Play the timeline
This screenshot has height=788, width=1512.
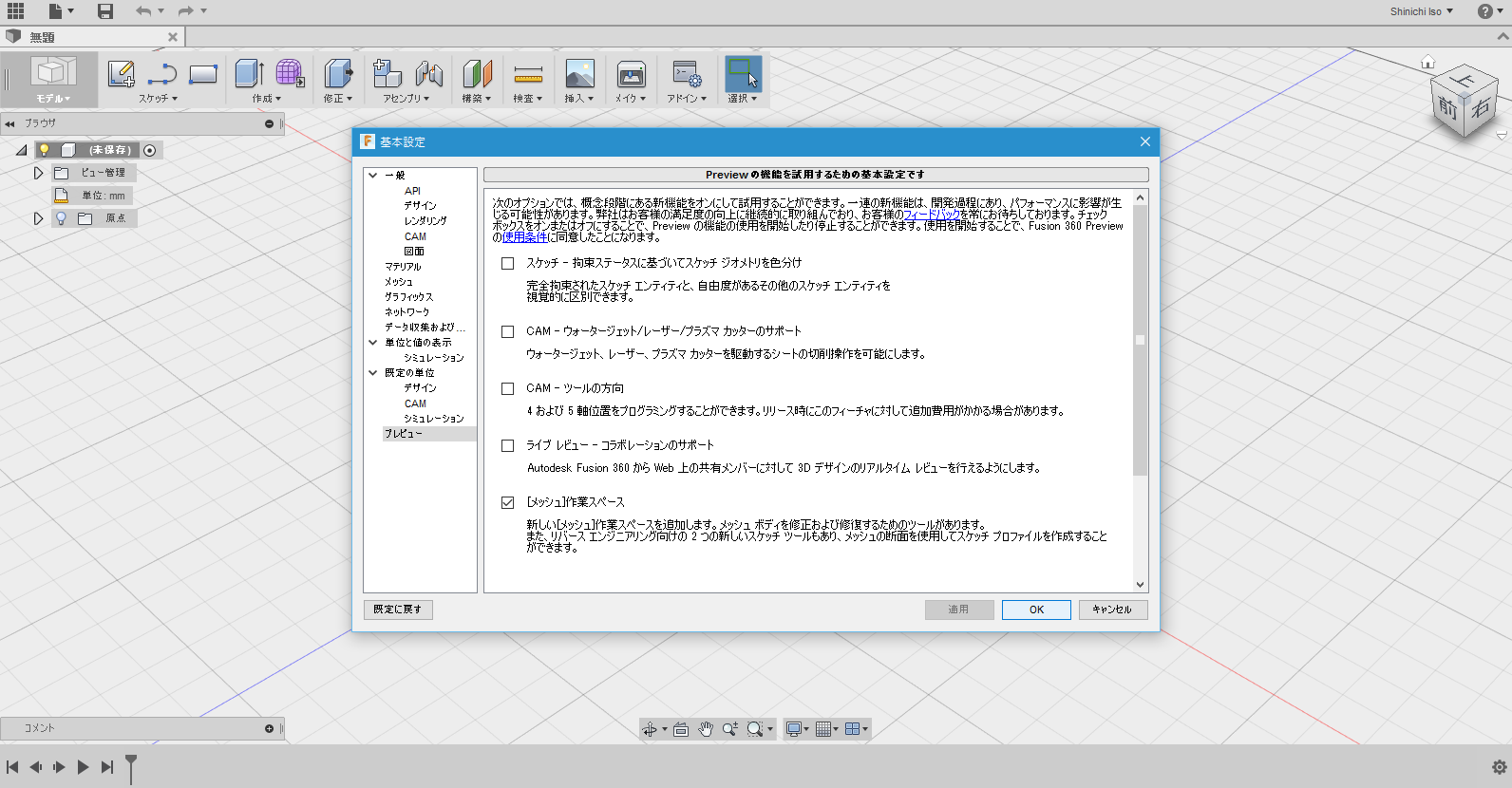83,767
